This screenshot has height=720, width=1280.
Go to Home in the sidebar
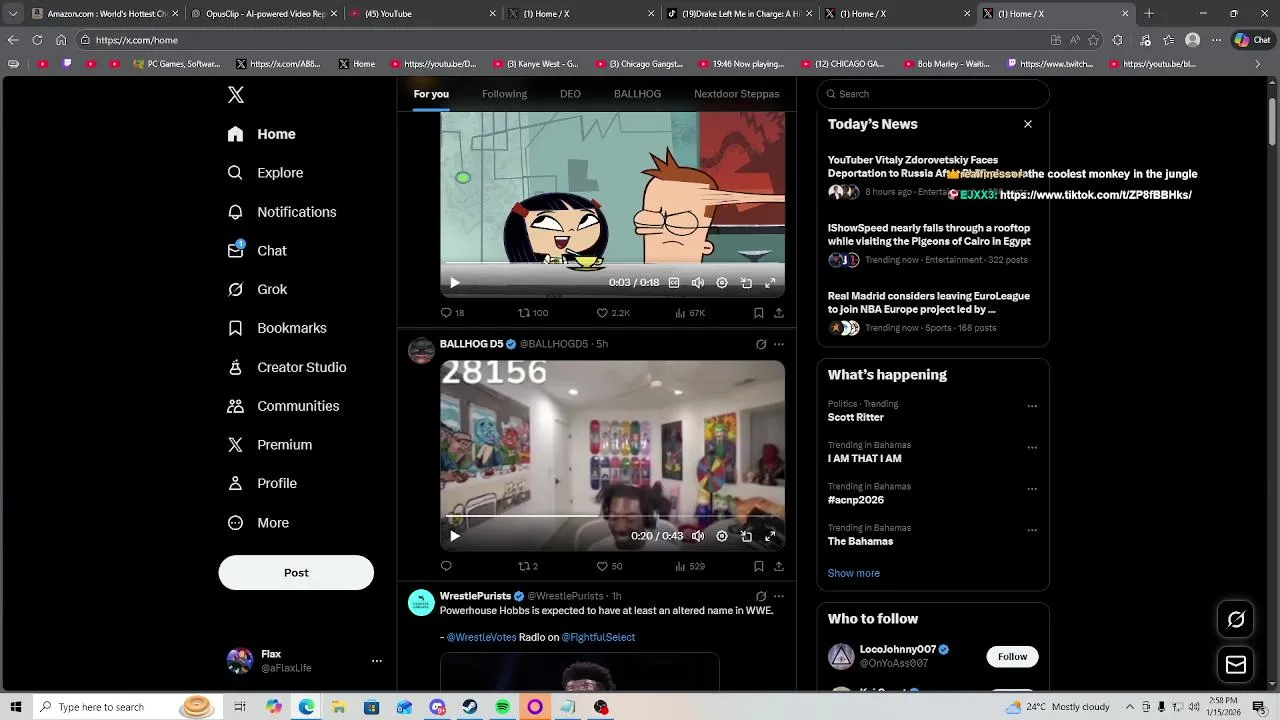(x=261, y=134)
